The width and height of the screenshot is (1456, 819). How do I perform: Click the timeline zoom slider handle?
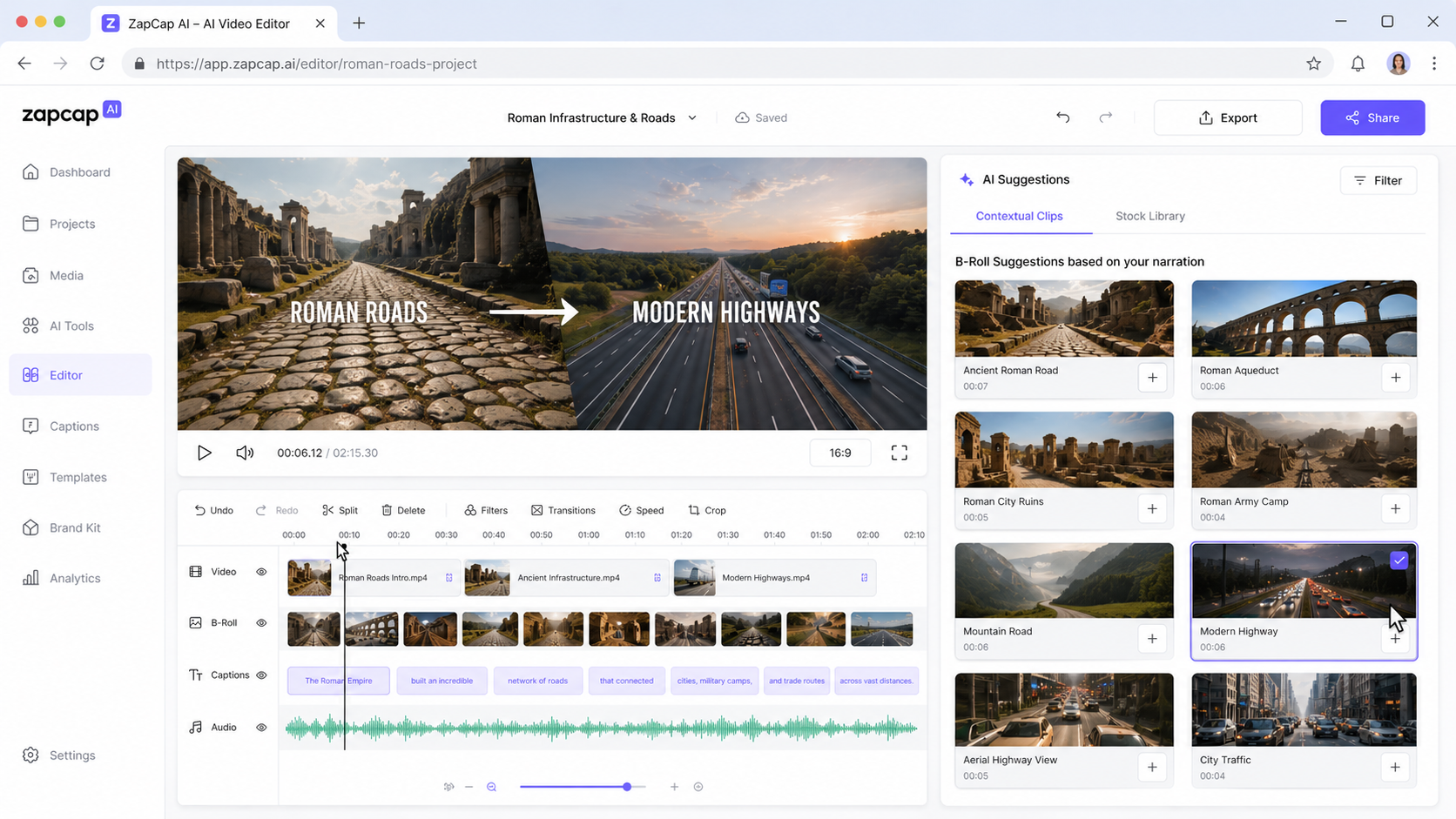tap(627, 787)
